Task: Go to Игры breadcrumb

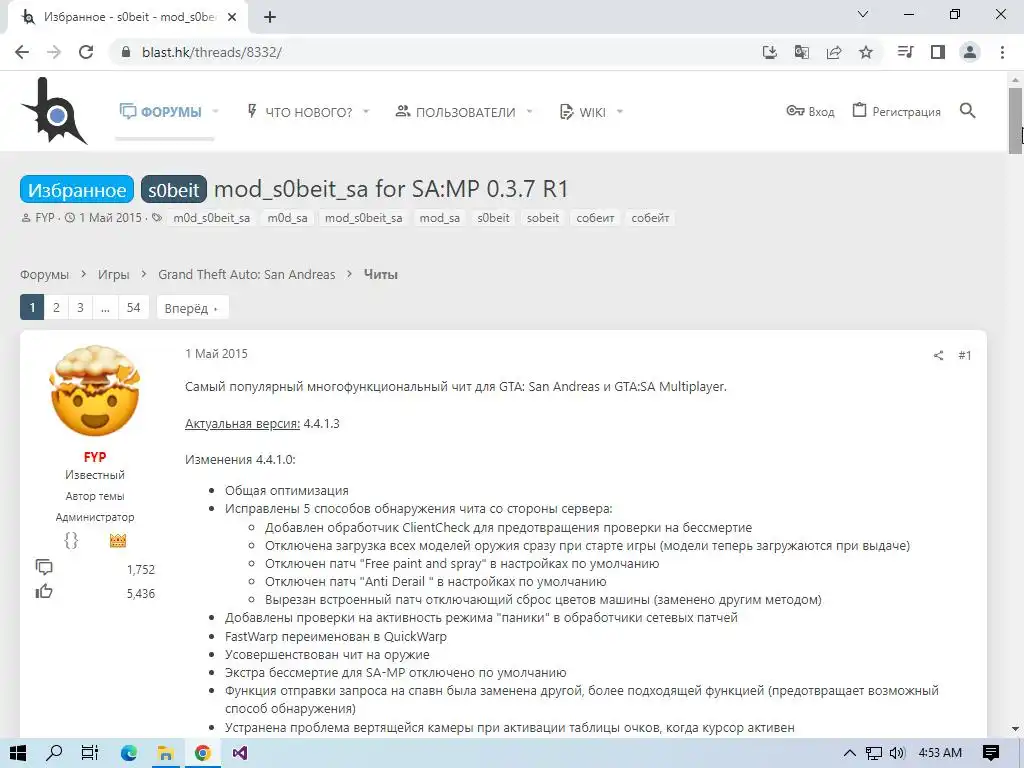Action: pyautogui.click(x=114, y=274)
